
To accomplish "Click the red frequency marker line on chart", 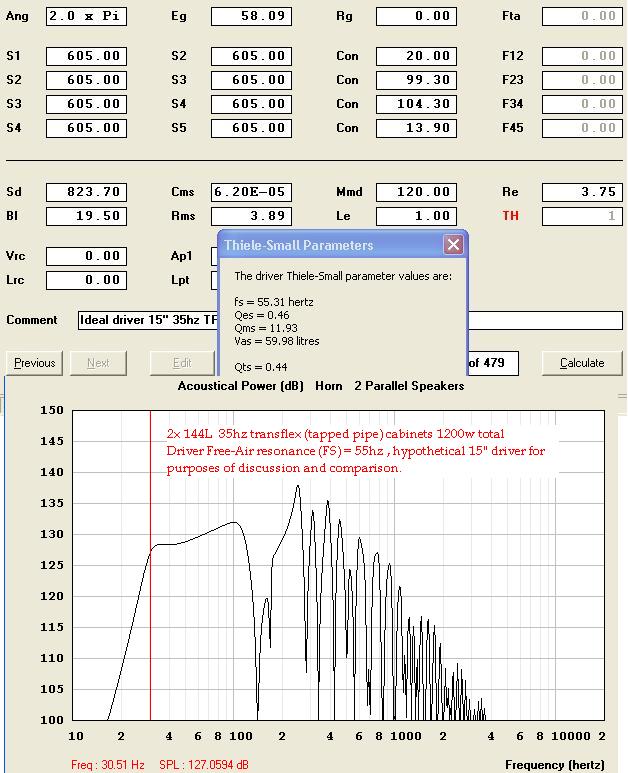I will click(150, 565).
